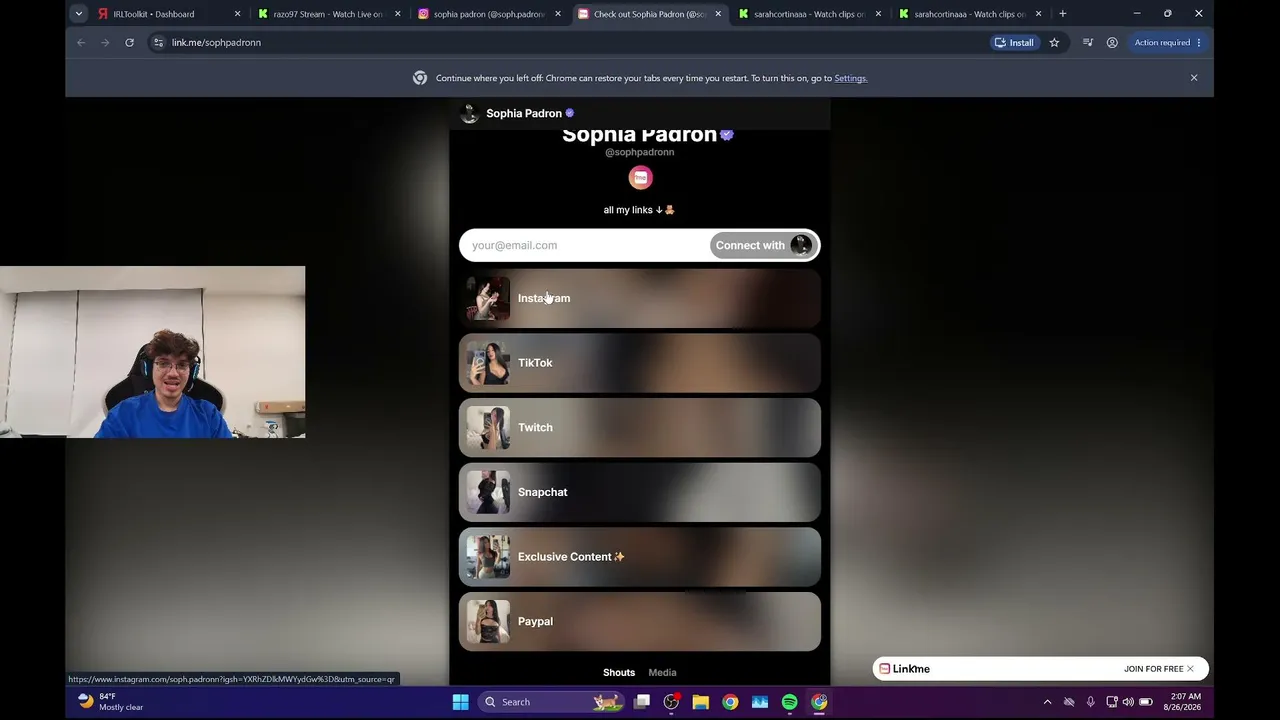Close the sophia padron Instagram tab
The width and height of the screenshot is (1280, 720).
(557, 14)
